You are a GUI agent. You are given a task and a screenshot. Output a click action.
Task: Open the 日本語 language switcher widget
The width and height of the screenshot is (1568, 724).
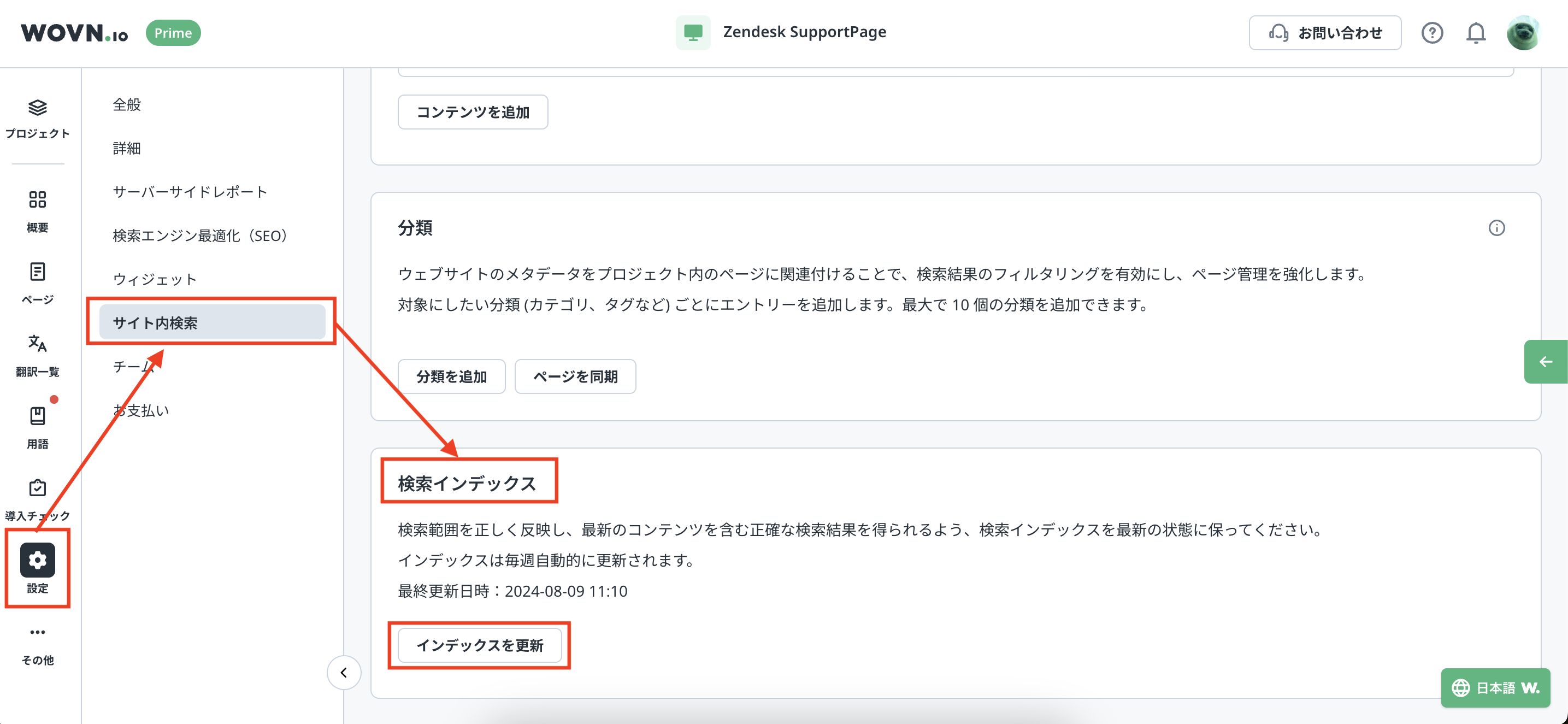1495,688
